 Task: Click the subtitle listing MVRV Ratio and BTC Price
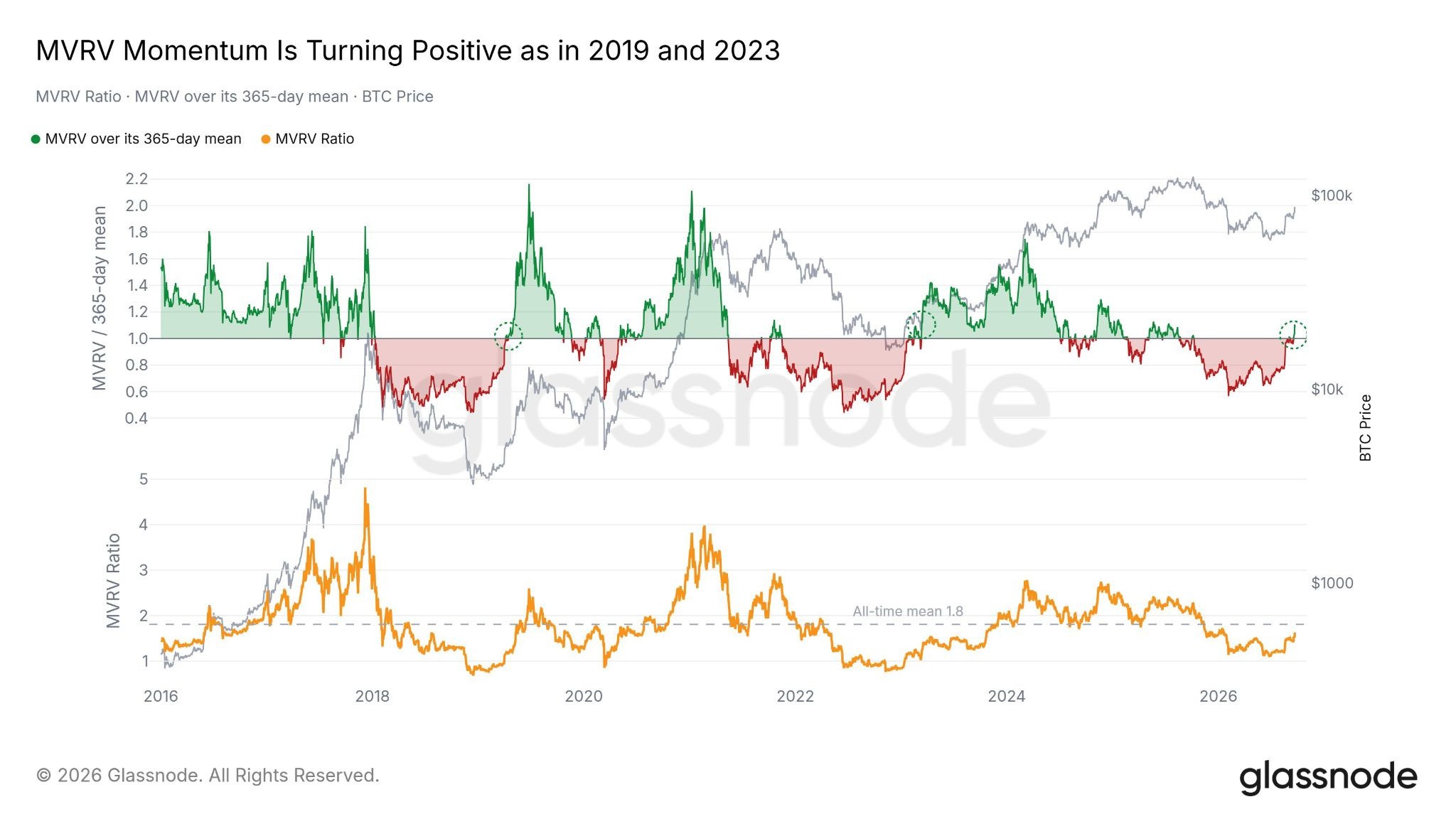click(x=235, y=97)
